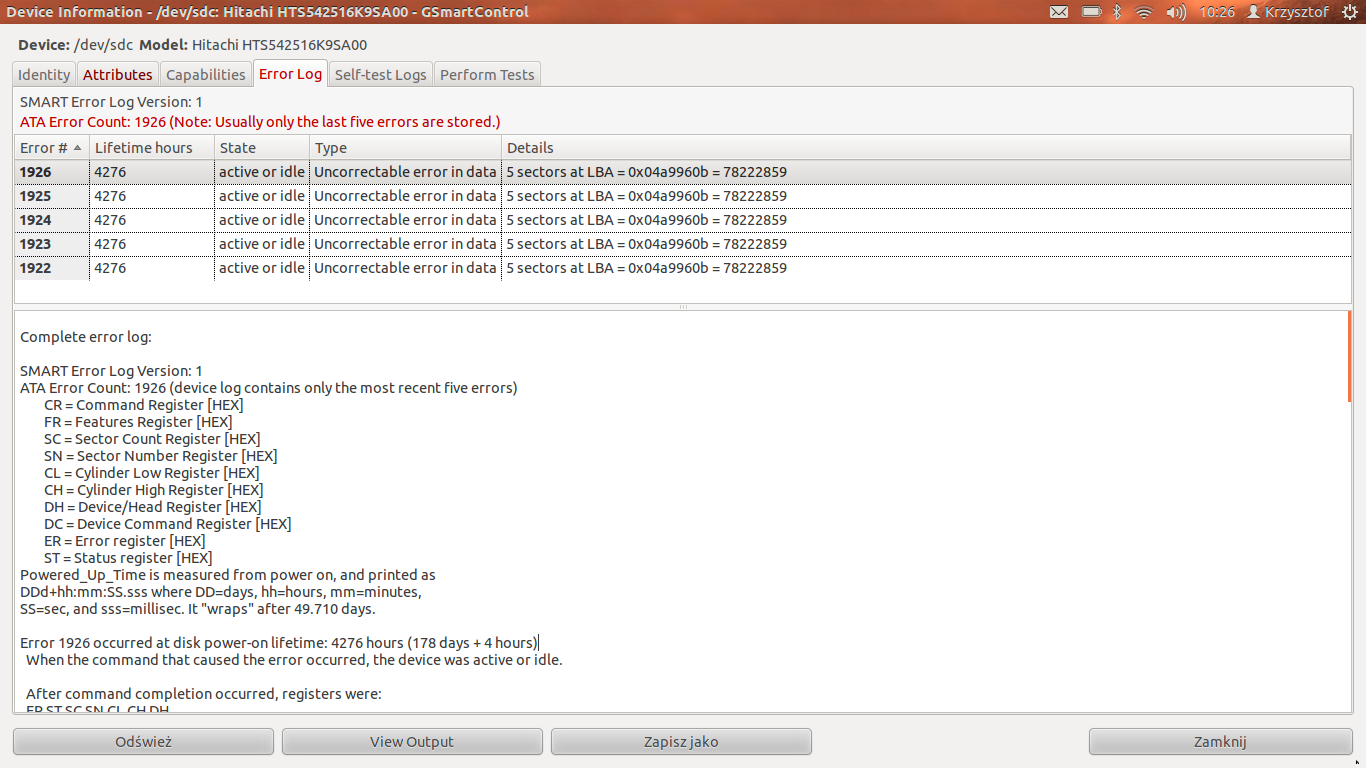Switch to the Capabilities tab

pos(205,74)
